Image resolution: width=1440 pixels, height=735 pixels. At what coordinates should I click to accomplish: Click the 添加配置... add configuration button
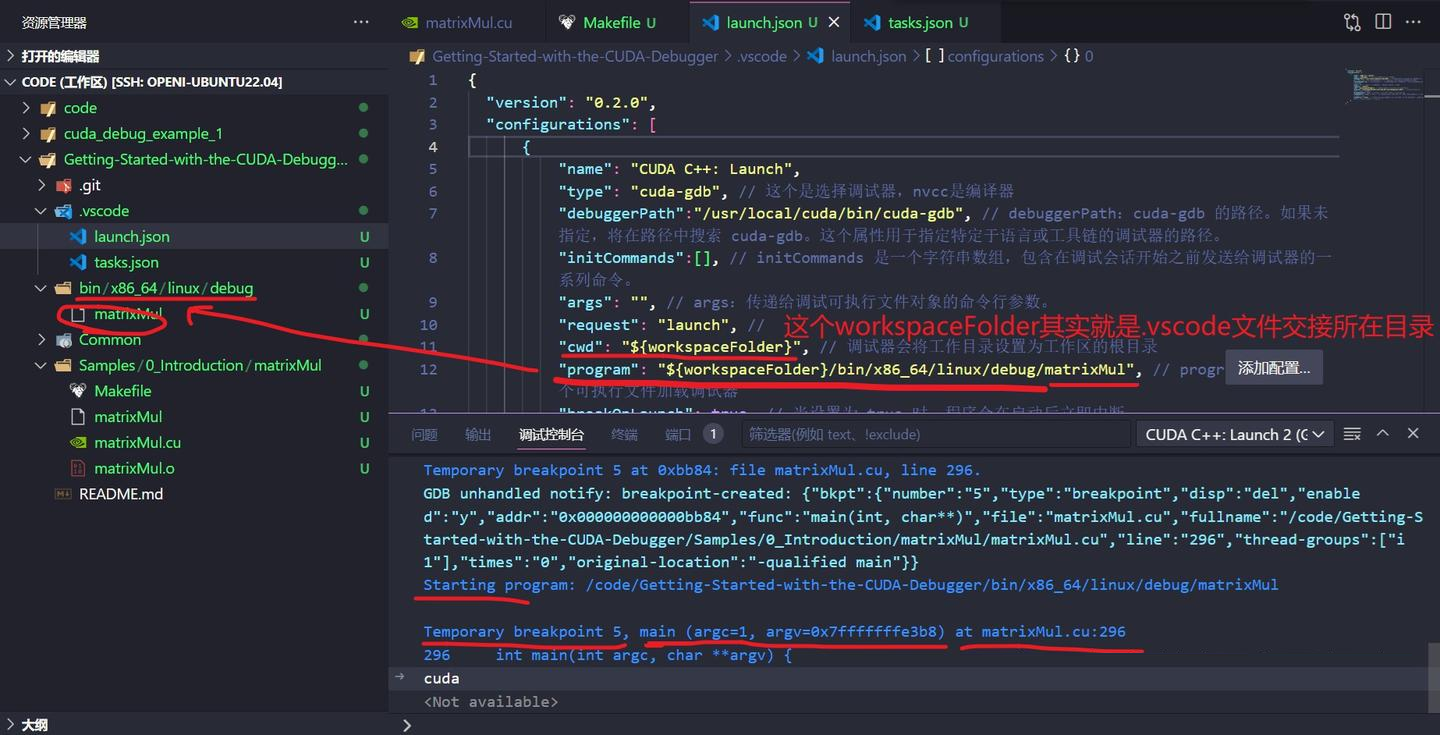[1273, 368]
